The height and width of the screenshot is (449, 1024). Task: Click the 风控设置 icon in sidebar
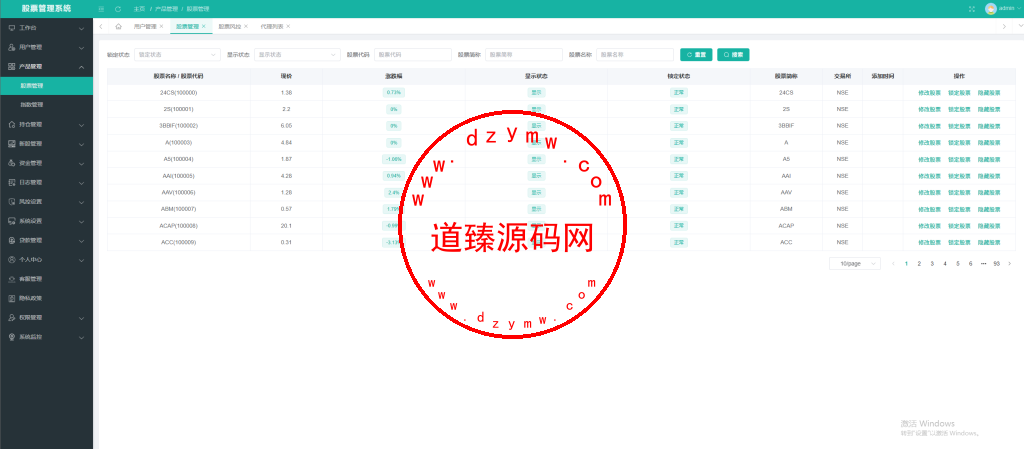[12, 202]
